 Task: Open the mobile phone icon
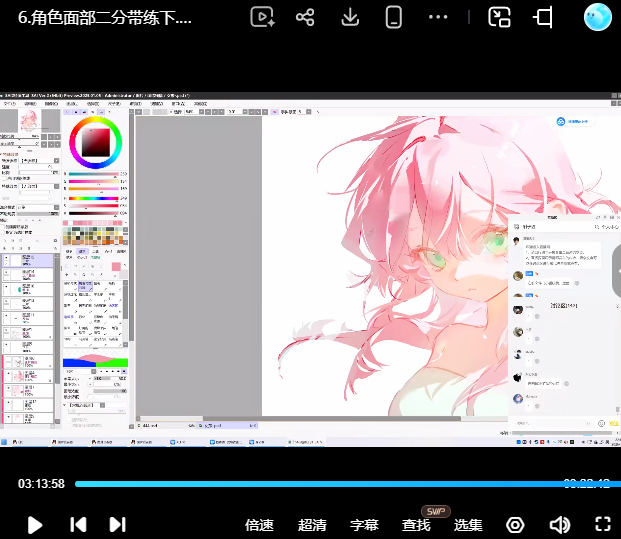394,17
